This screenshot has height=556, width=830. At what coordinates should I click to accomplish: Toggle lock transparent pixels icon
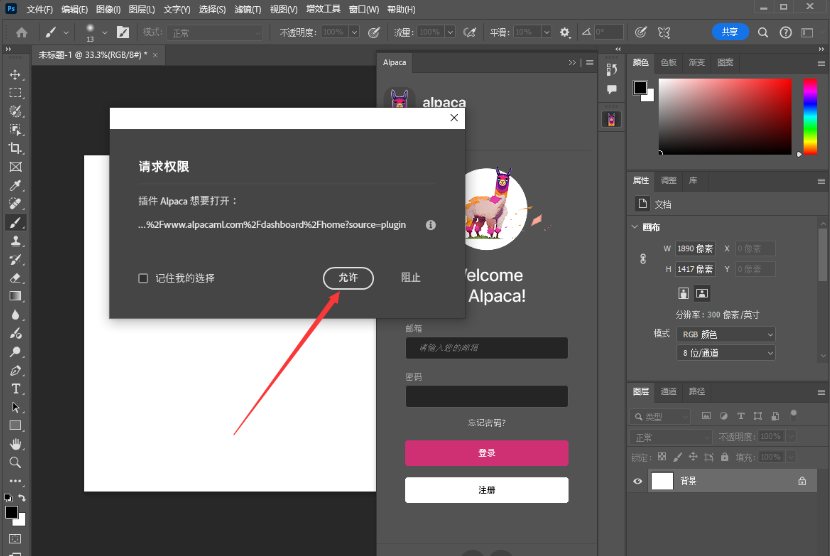[x=662, y=456]
